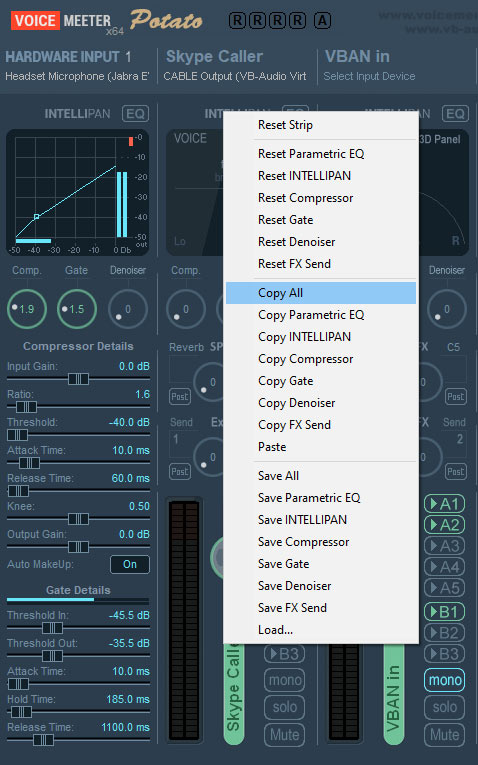This screenshot has height=765, width=478.
Task: Toggle Post button under VBAN in C5
Action: coord(456,396)
